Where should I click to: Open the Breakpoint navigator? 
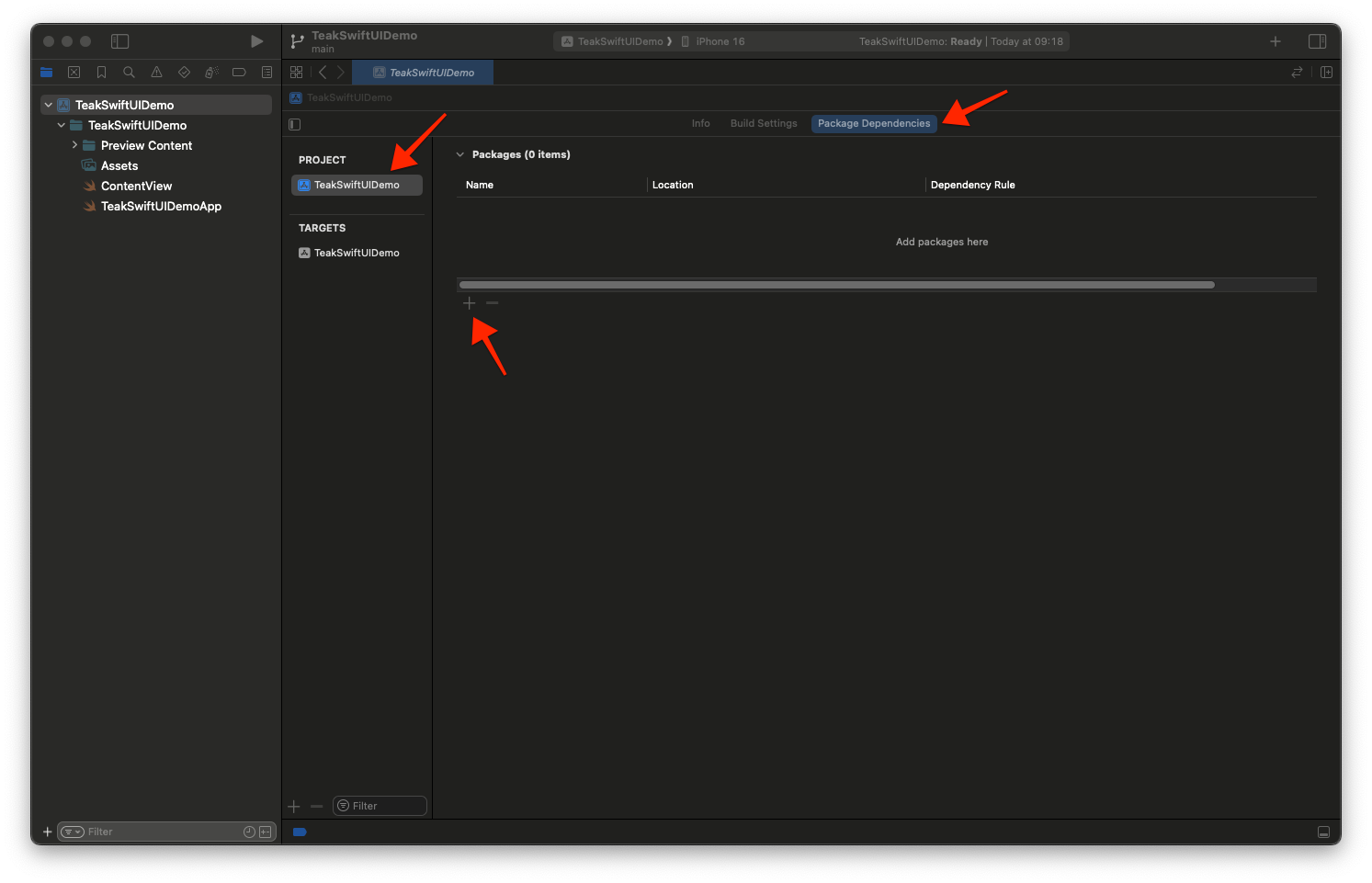pos(239,72)
